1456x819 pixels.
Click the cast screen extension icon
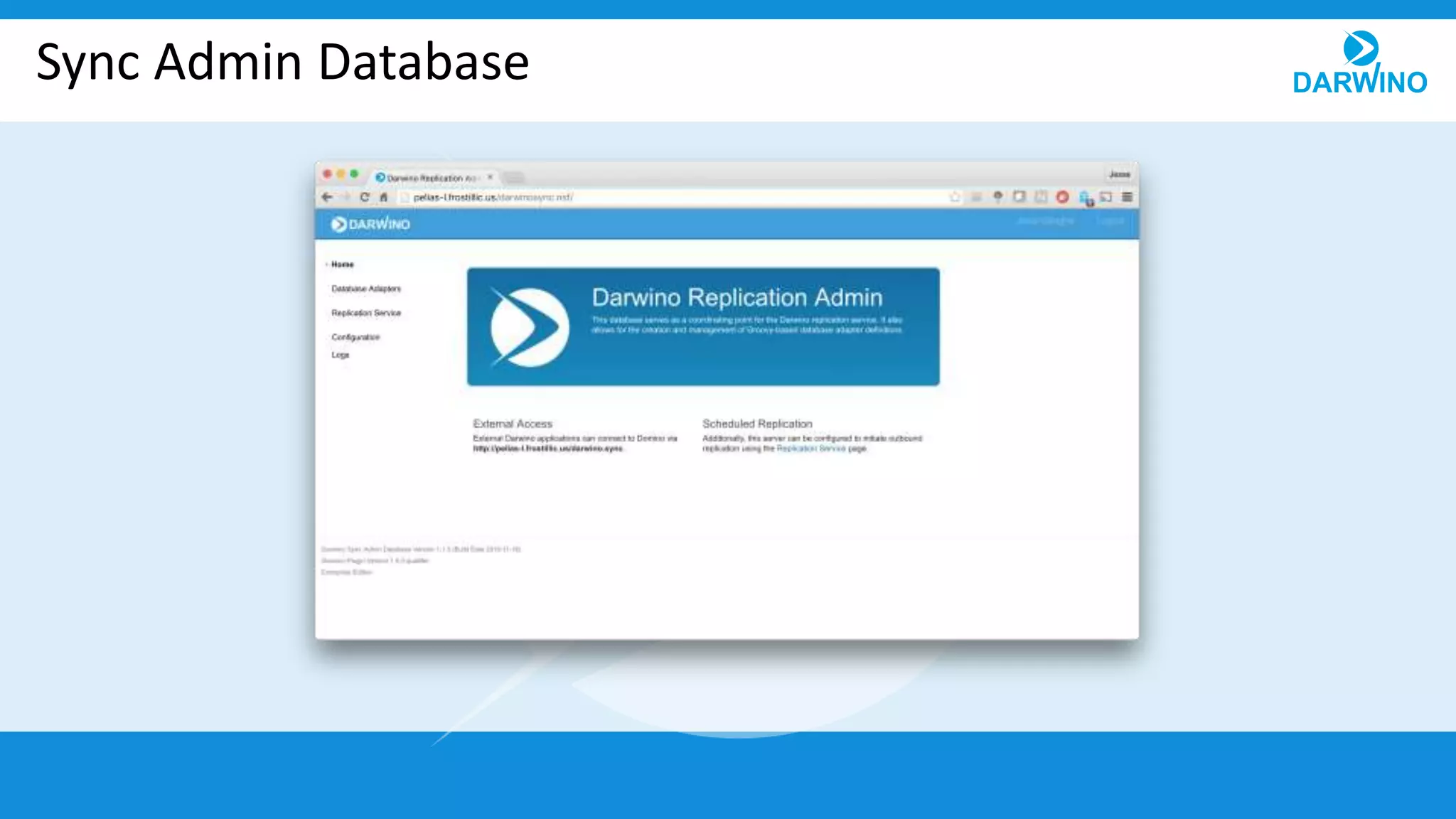(1106, 197)
